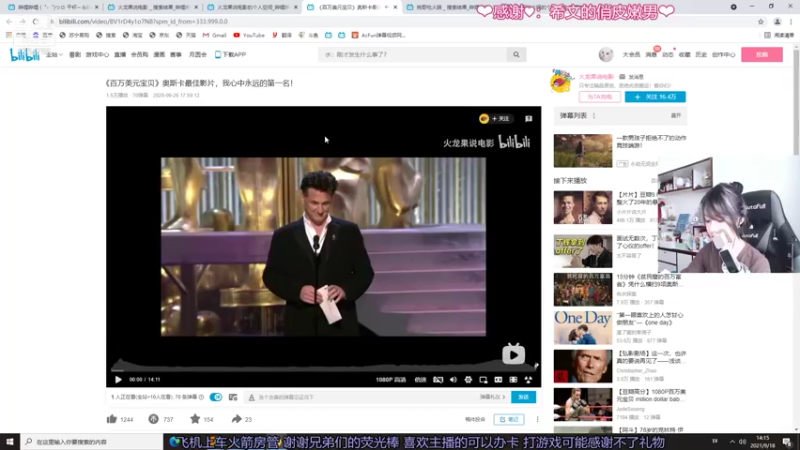Click the search magnifier button

click(516, 55)
